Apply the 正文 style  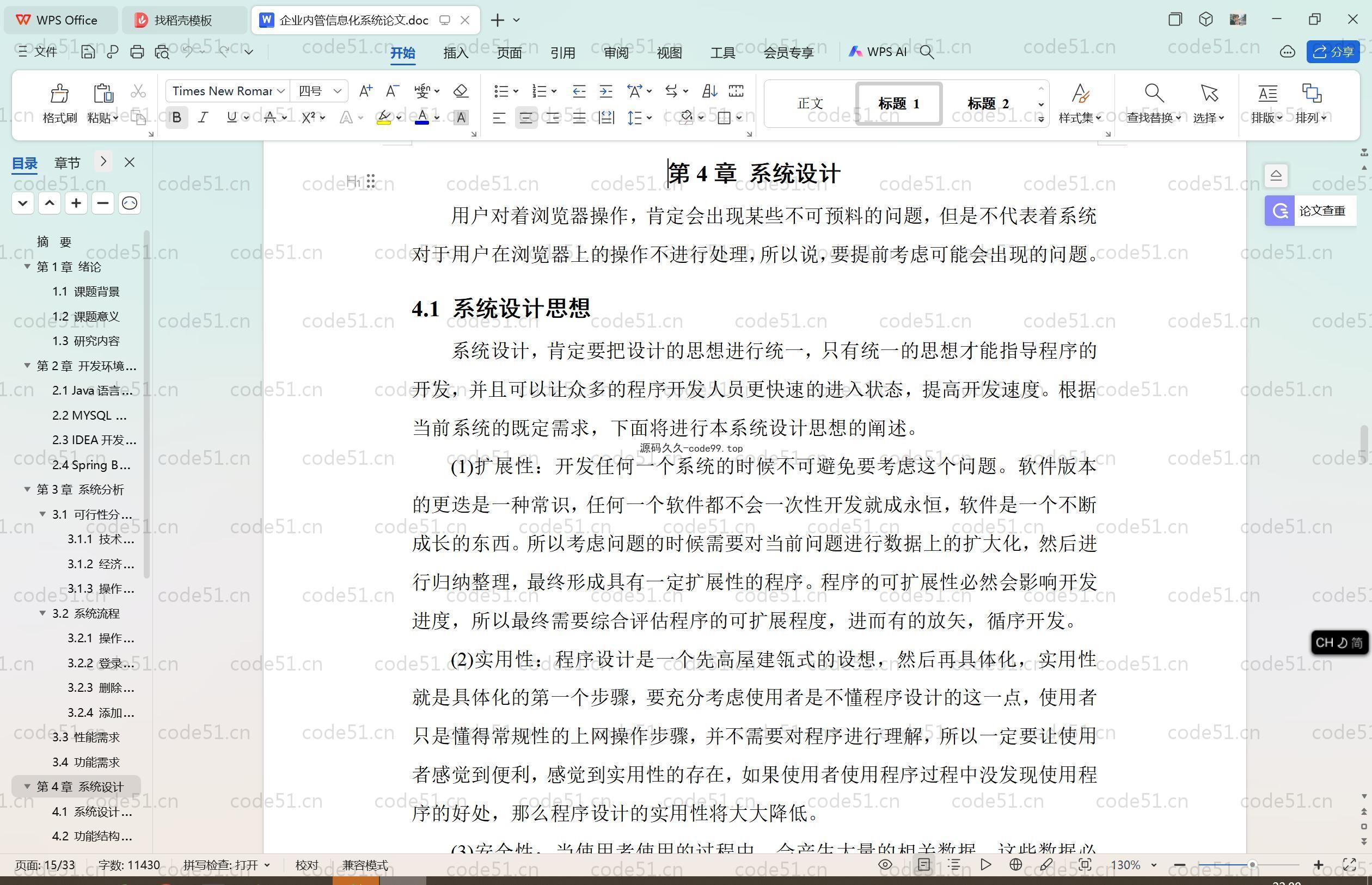coord(811,103)
